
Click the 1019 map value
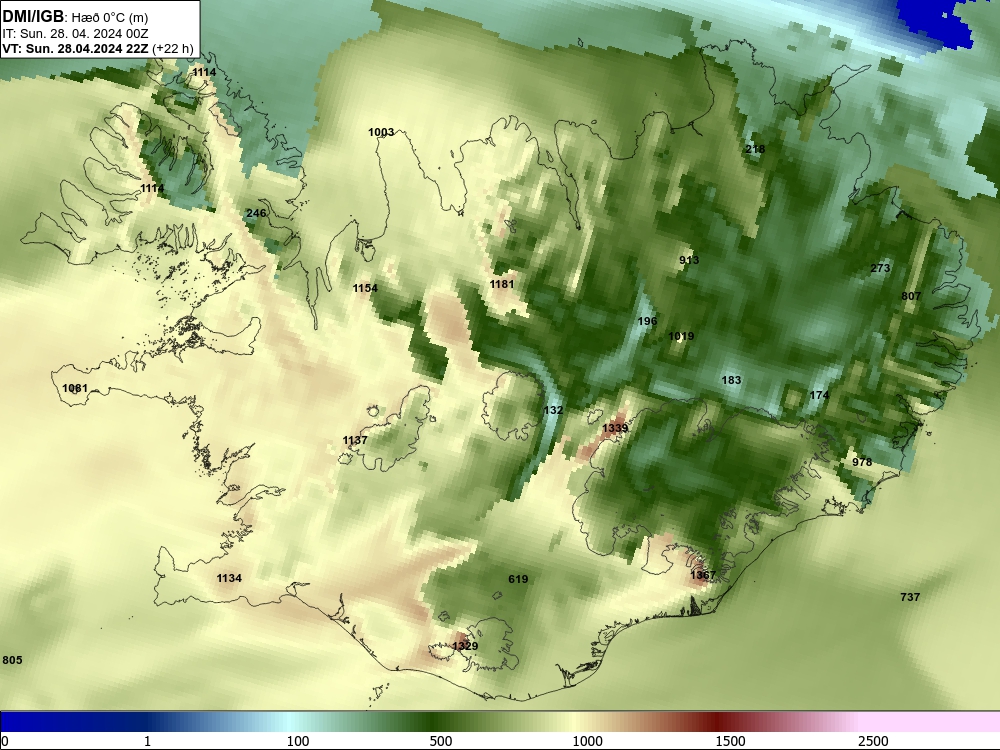pos(681,336)
